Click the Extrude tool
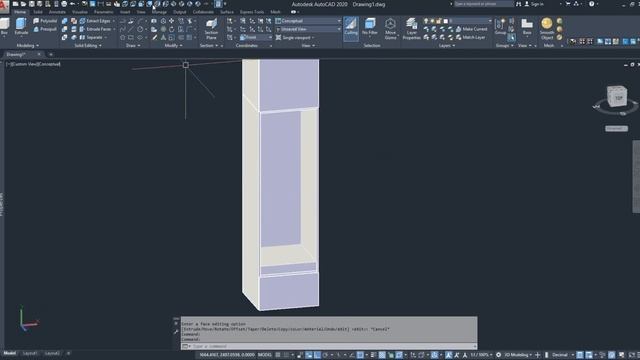Viewport: 640px width, 360px height. 21,27
